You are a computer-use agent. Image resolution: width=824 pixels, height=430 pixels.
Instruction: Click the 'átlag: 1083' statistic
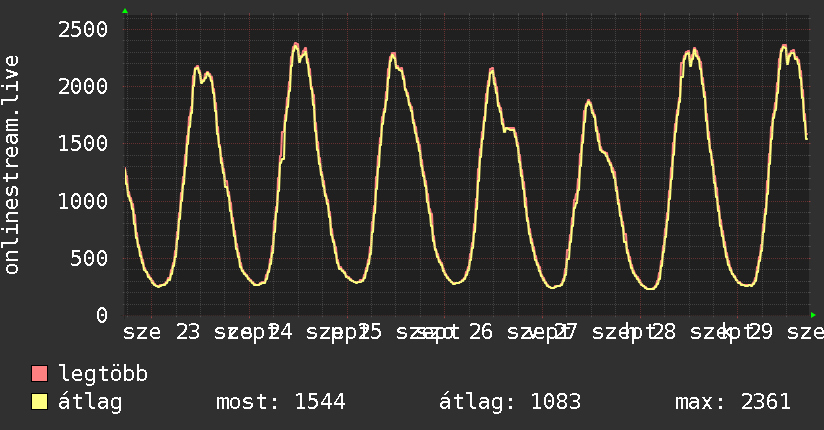[x=510, y=402]
